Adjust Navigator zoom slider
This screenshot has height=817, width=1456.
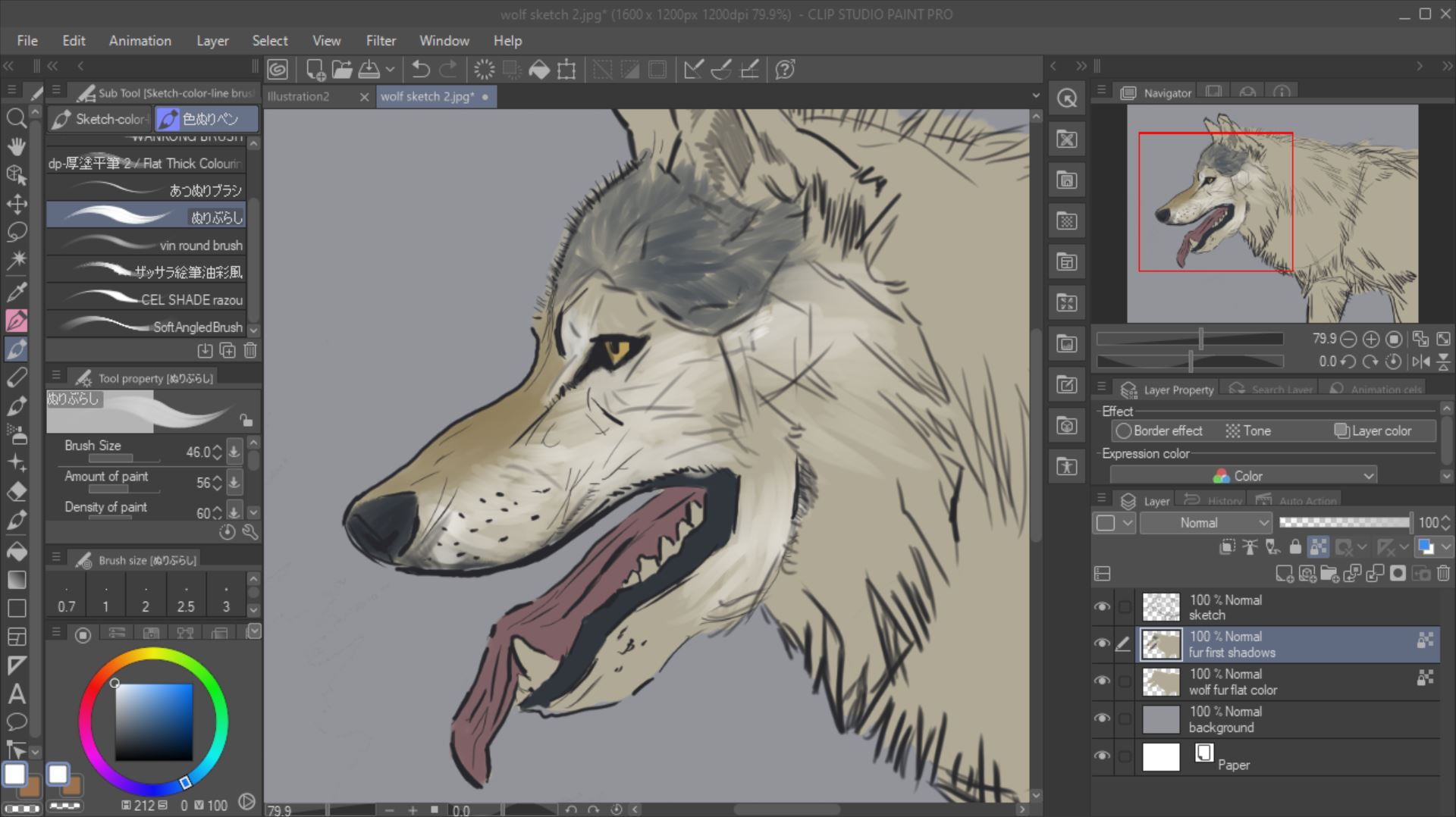[1190, 339]
